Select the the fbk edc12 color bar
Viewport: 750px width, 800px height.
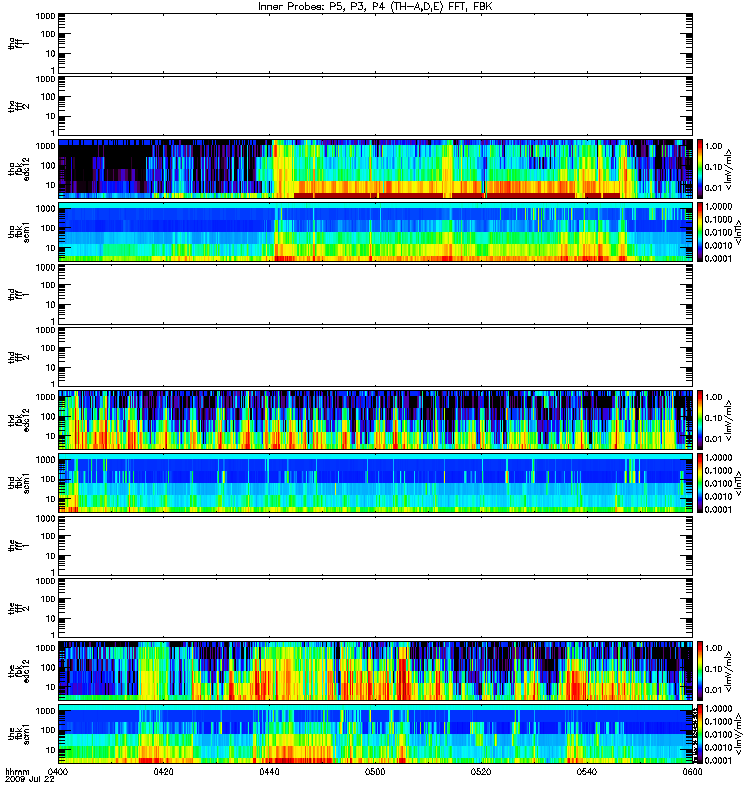700,670
